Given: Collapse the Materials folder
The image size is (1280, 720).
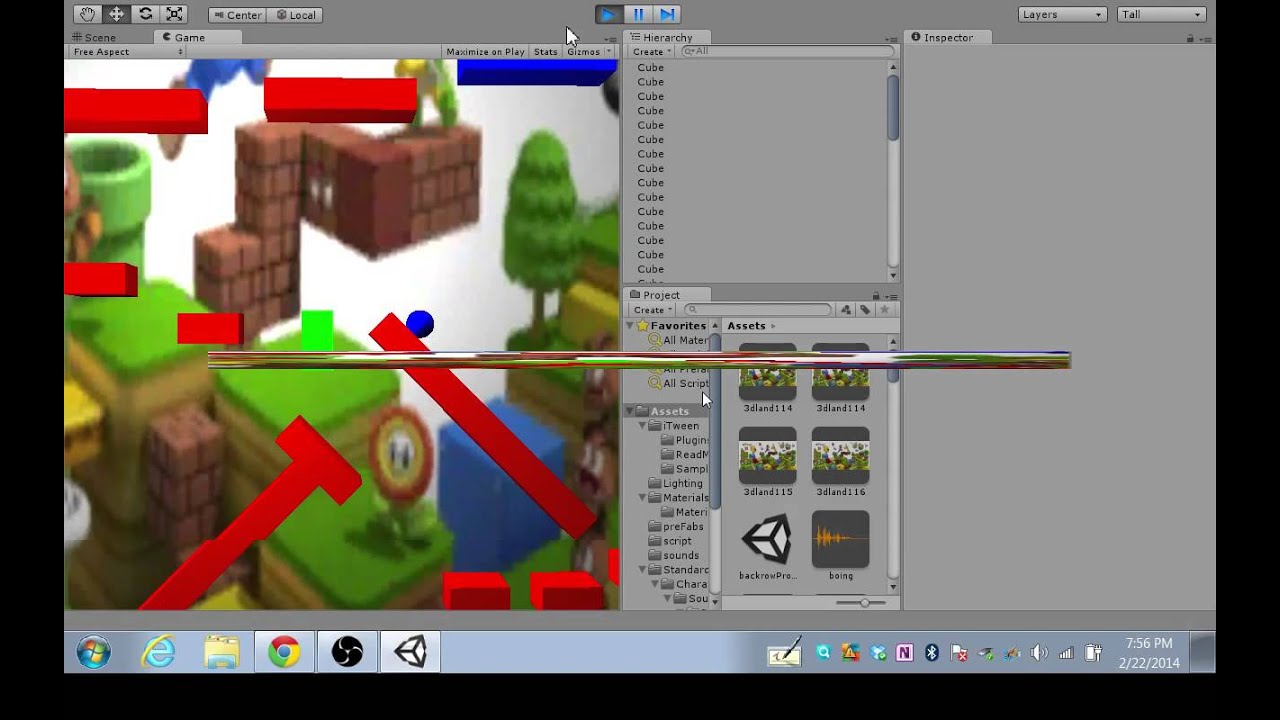Looking at the screenshot, I should (643, 498).
